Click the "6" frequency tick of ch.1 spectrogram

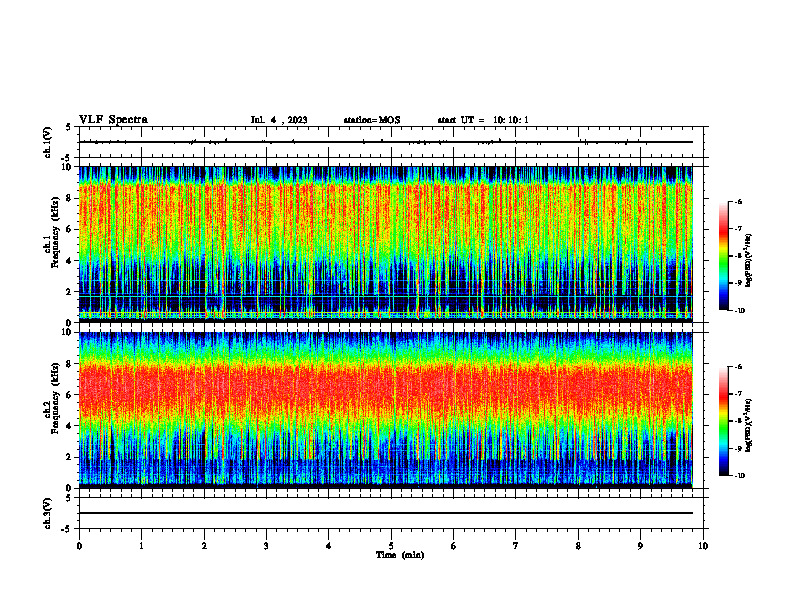70,230
